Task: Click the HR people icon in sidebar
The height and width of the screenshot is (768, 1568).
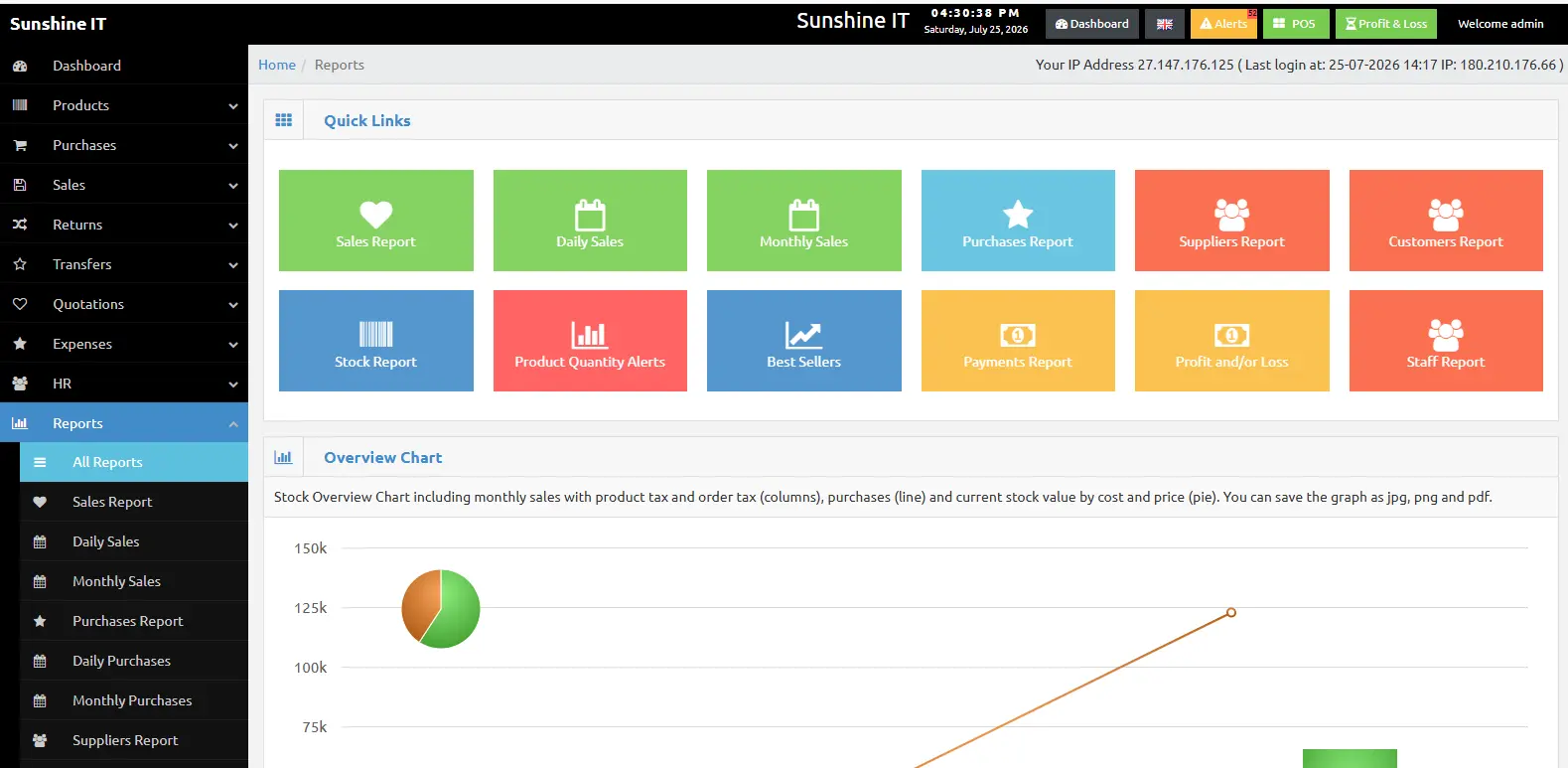Action: click(20, 384)
